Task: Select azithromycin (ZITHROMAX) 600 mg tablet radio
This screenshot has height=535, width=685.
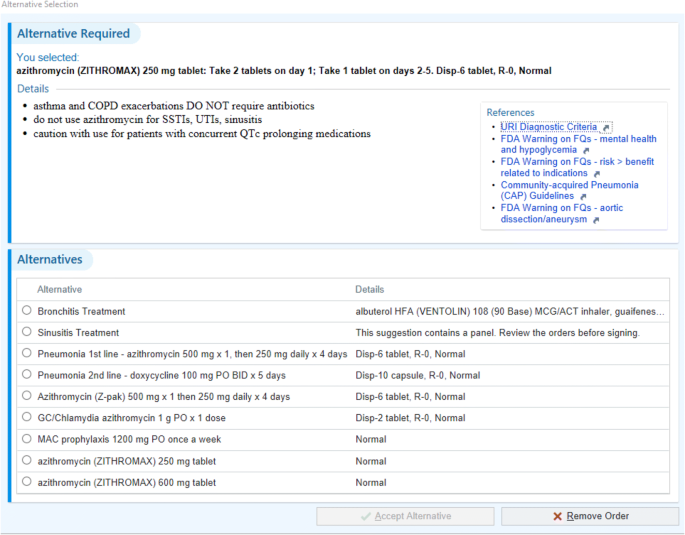Action: 27,482
